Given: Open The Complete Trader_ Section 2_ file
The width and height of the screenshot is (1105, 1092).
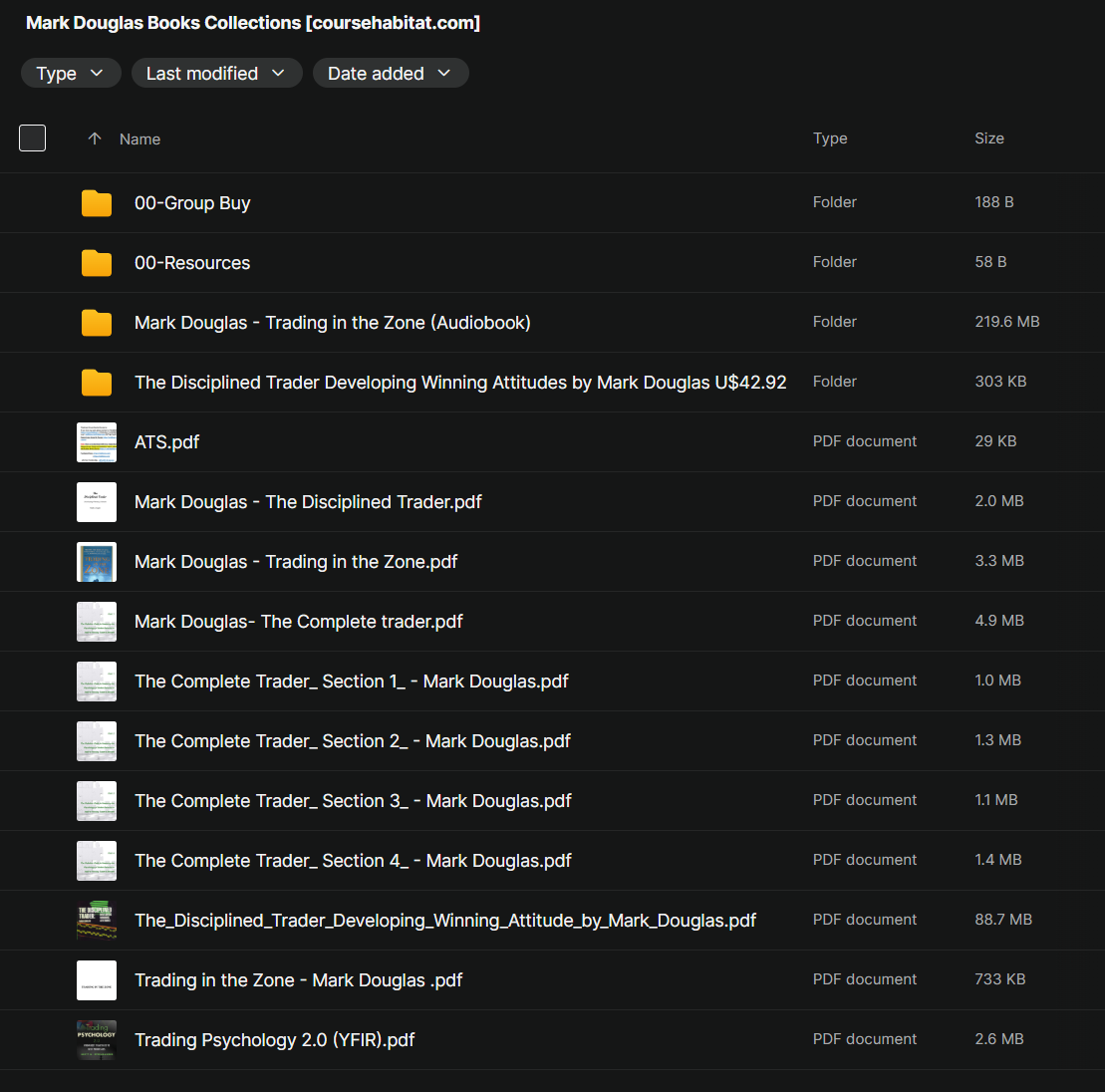Looking at the screenshot, I should [x=353, y=741].
